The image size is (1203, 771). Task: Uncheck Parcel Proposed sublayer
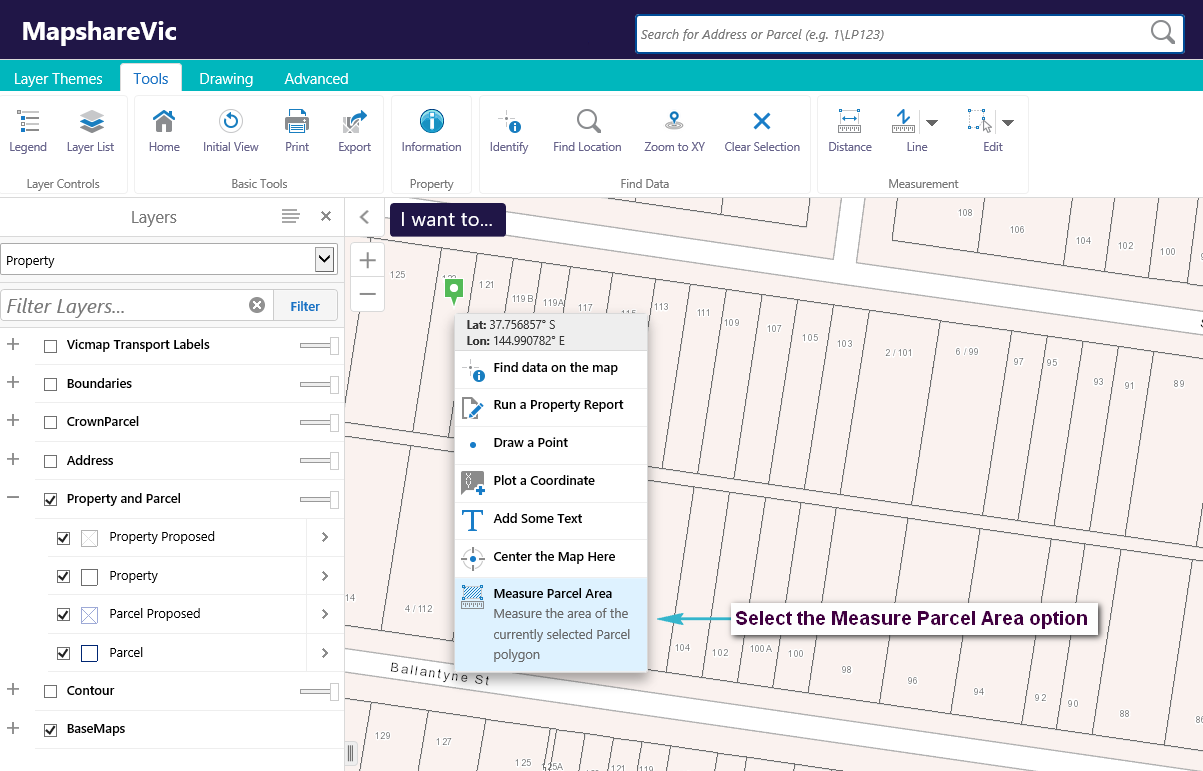64,615
